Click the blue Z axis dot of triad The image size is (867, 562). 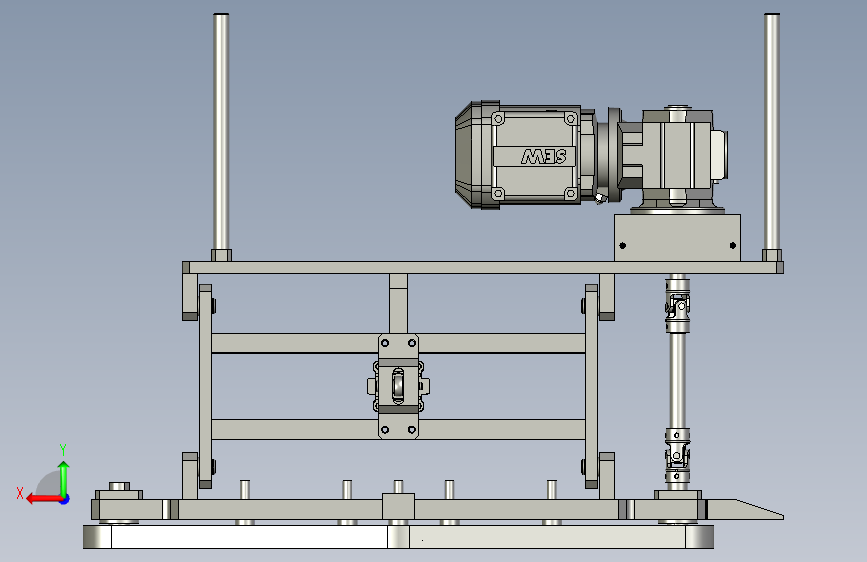pyautogui.click(x=65, y=499)
